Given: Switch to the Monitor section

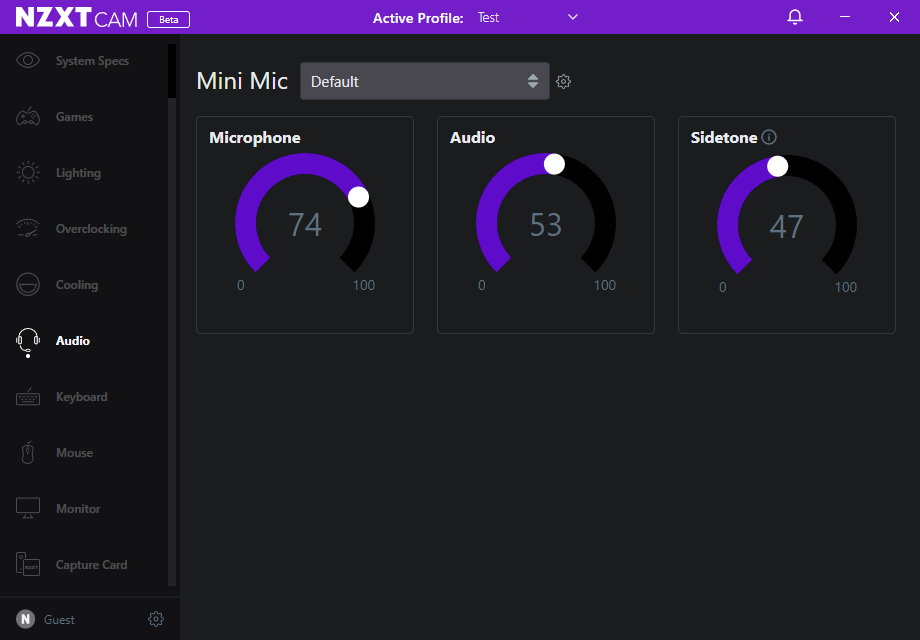Looking at the screenshot, I should point(78,509).
